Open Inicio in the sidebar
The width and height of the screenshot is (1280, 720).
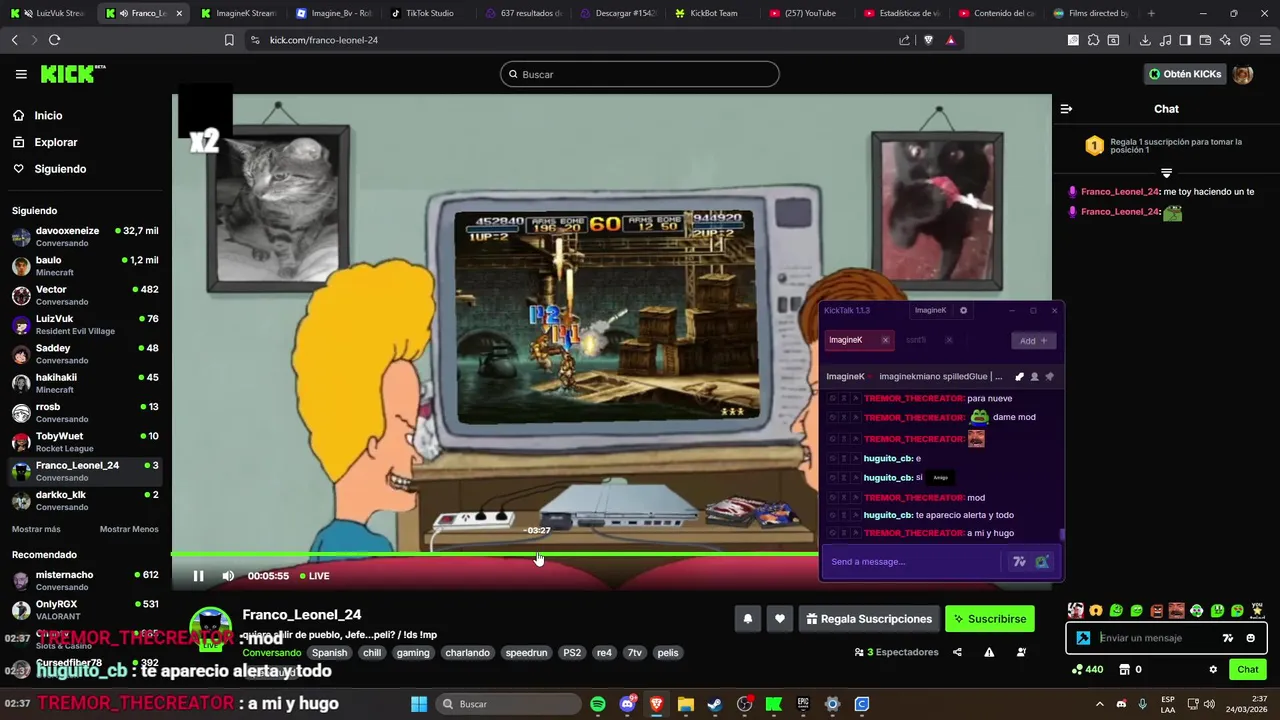tap(38, 115)
